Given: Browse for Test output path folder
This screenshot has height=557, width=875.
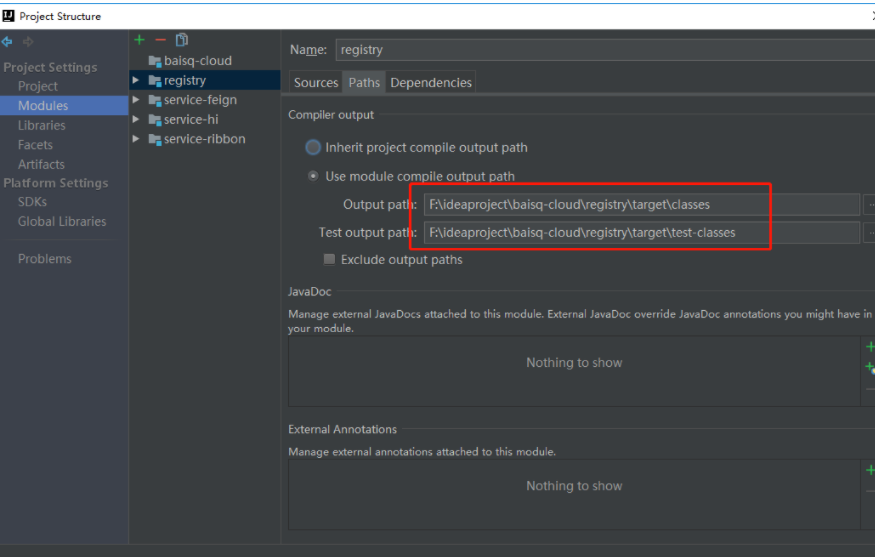Looking at the screenshot, I should [869, 232].
